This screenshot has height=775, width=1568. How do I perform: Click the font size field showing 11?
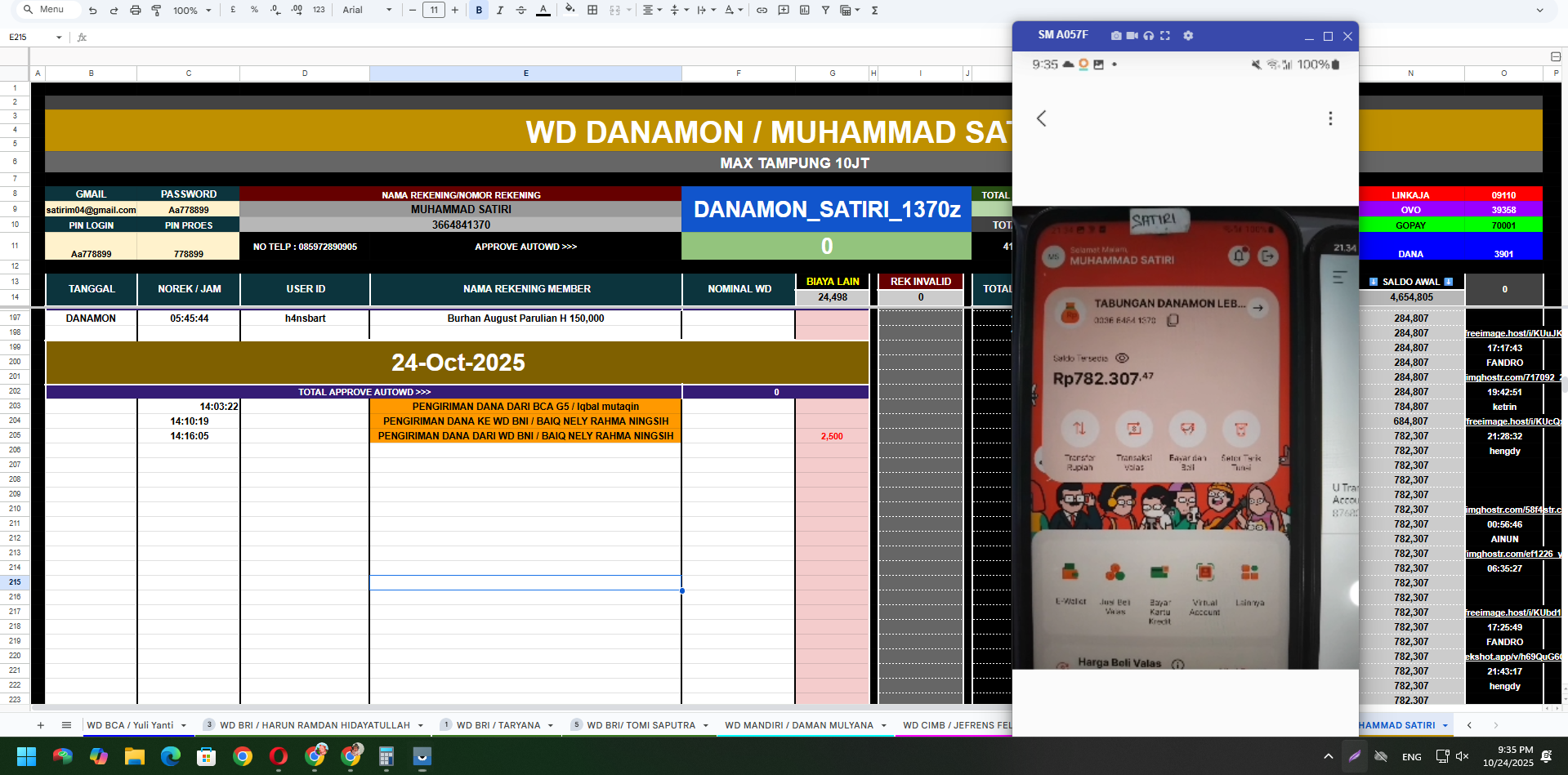tap(434, 10)
